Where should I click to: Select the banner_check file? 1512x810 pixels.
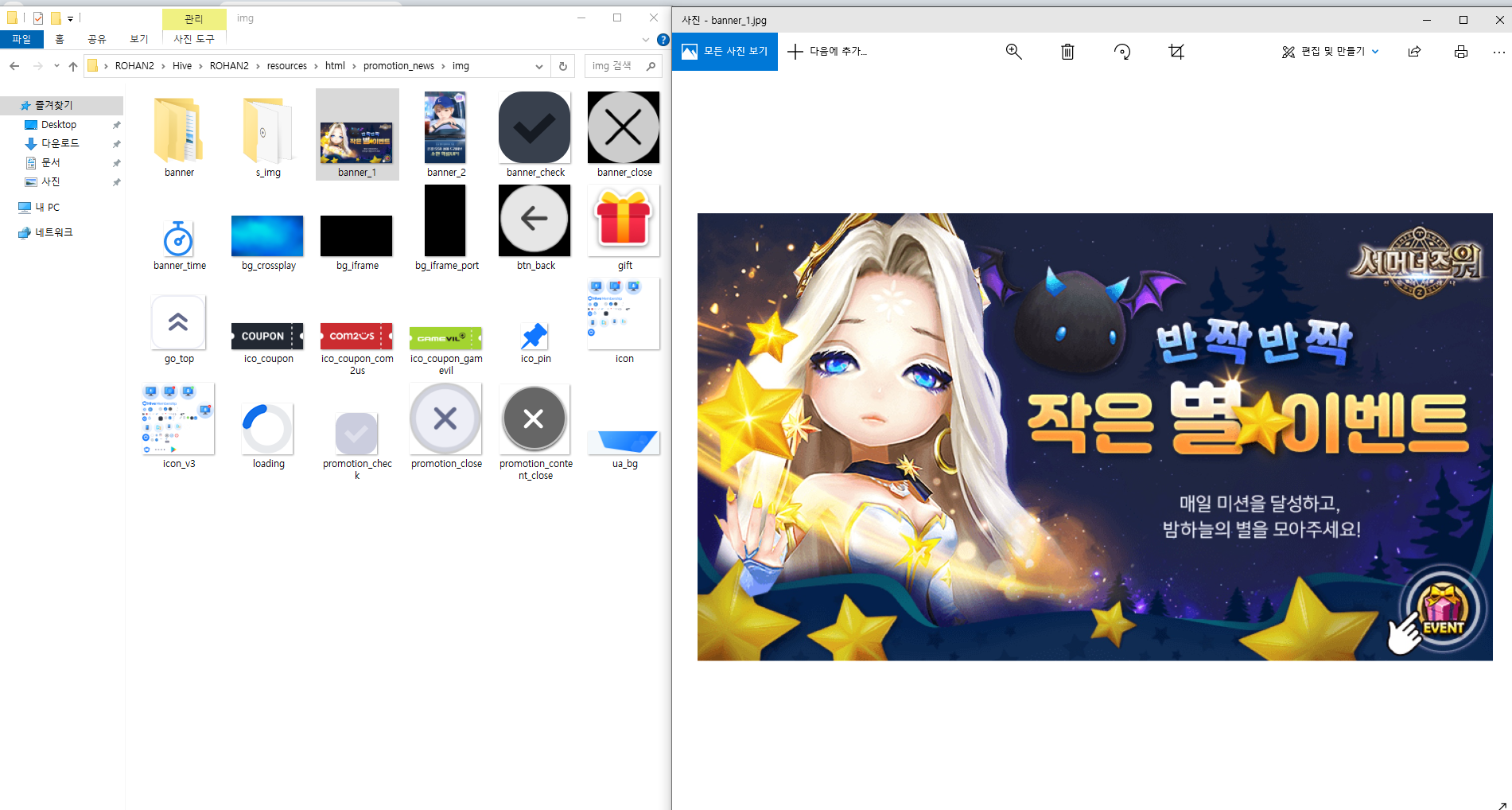click(x=535, y=134)
